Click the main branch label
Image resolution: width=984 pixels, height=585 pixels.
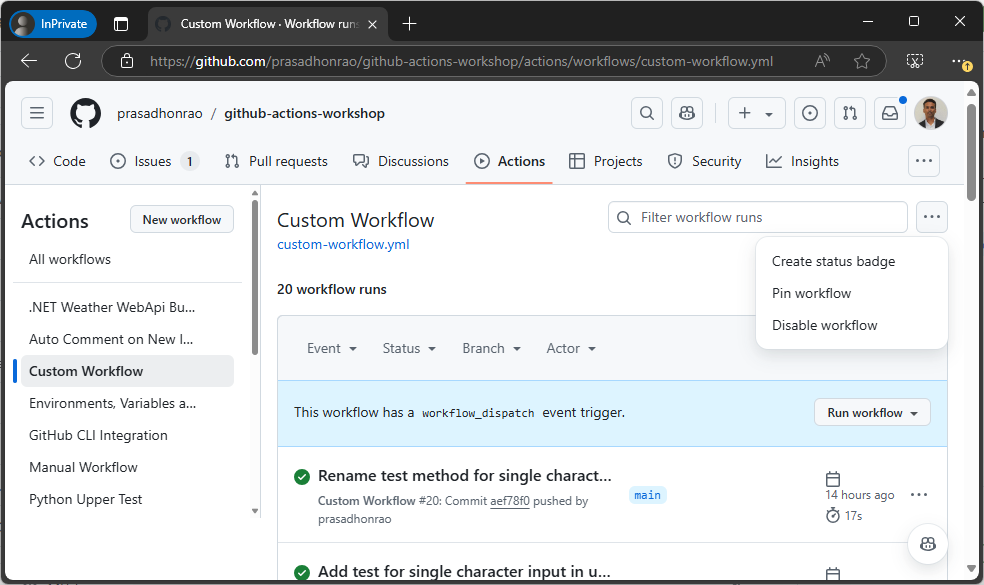[x=647, y=495]
